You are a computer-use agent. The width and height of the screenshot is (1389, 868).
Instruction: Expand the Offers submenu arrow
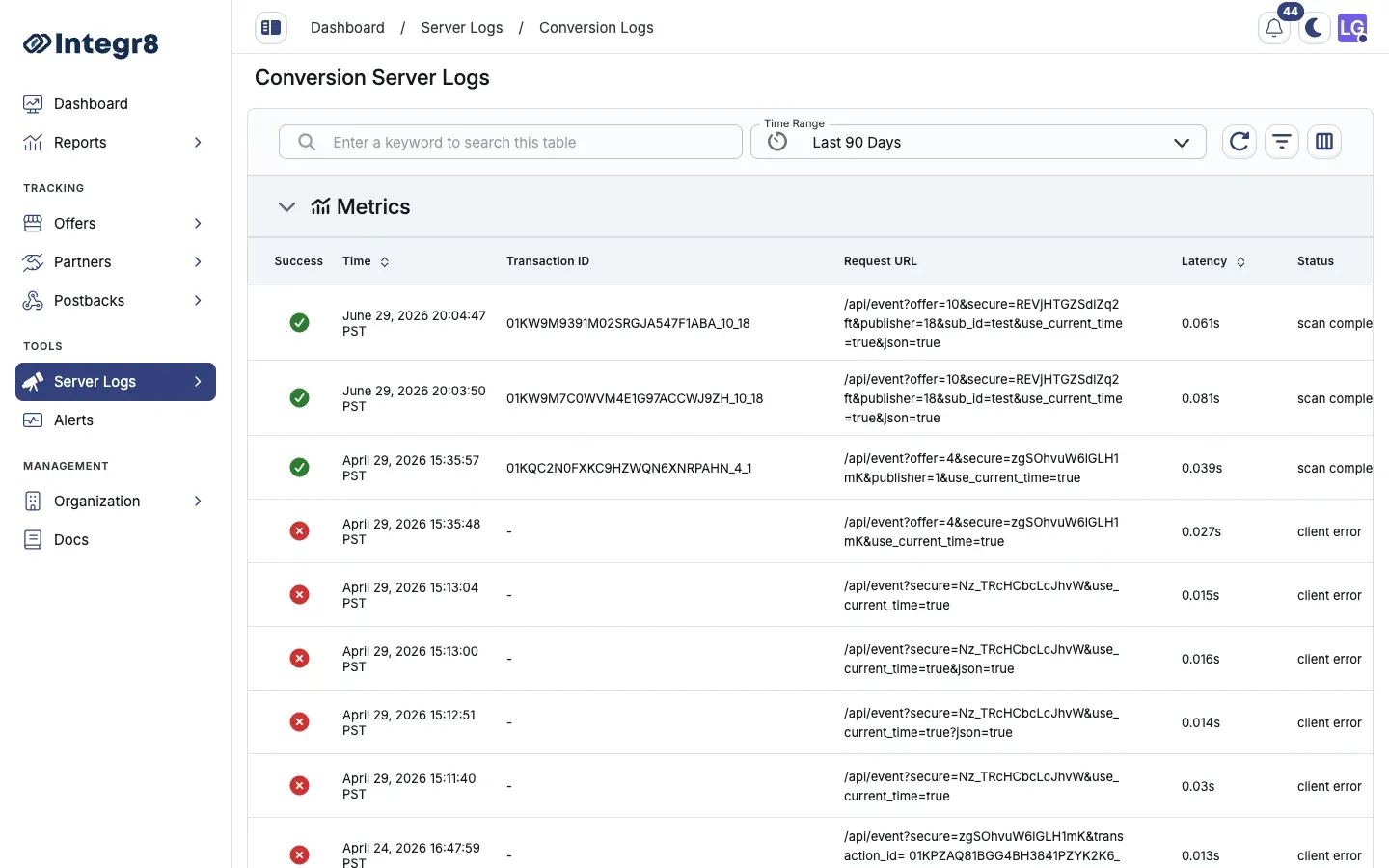pos(198,223)
